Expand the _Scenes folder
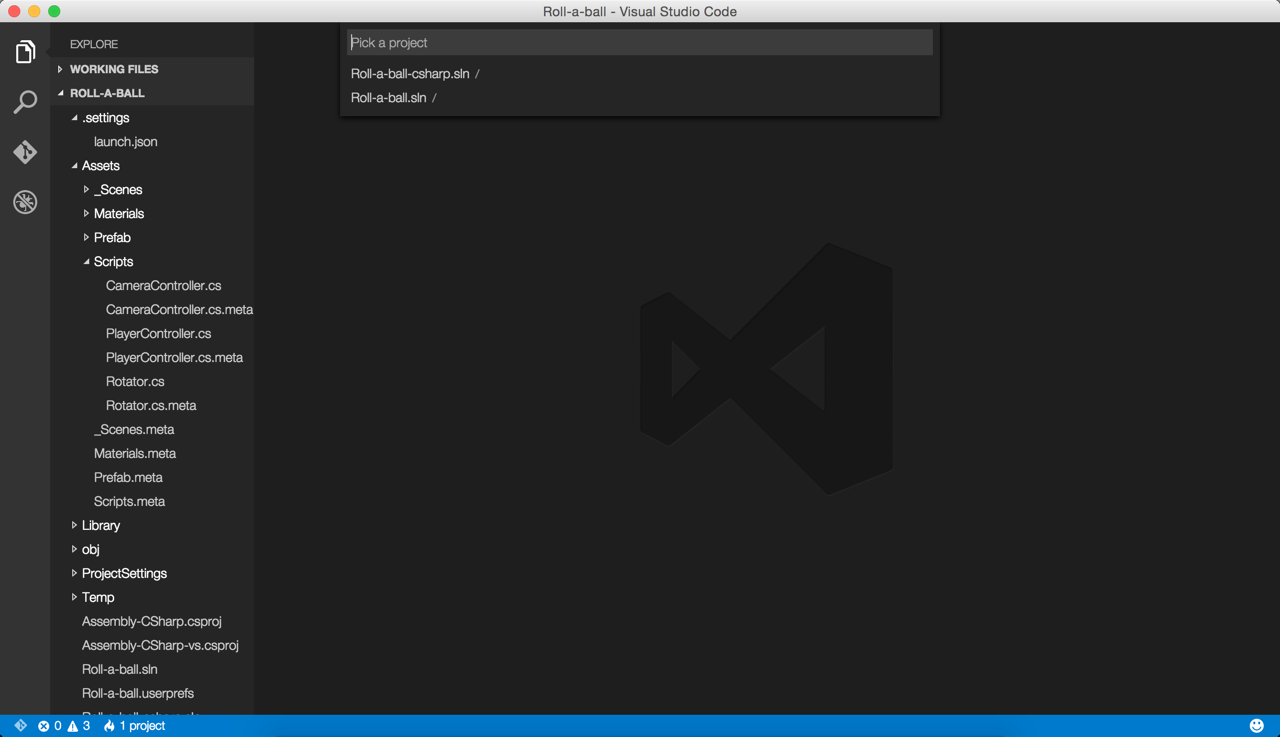 pyautogui.click(x=152, y=190)
